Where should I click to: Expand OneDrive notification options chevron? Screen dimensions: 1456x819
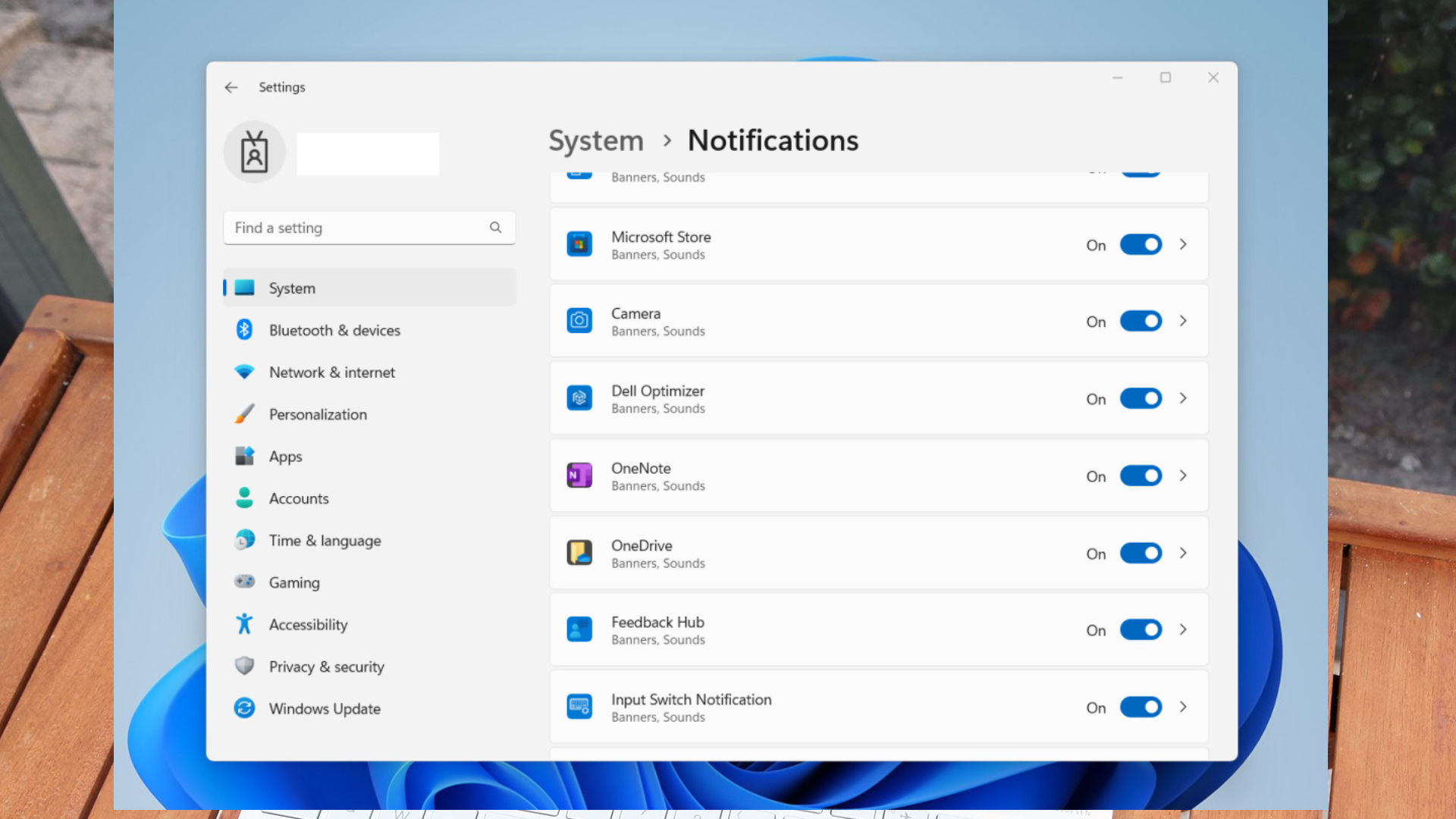1183,553
